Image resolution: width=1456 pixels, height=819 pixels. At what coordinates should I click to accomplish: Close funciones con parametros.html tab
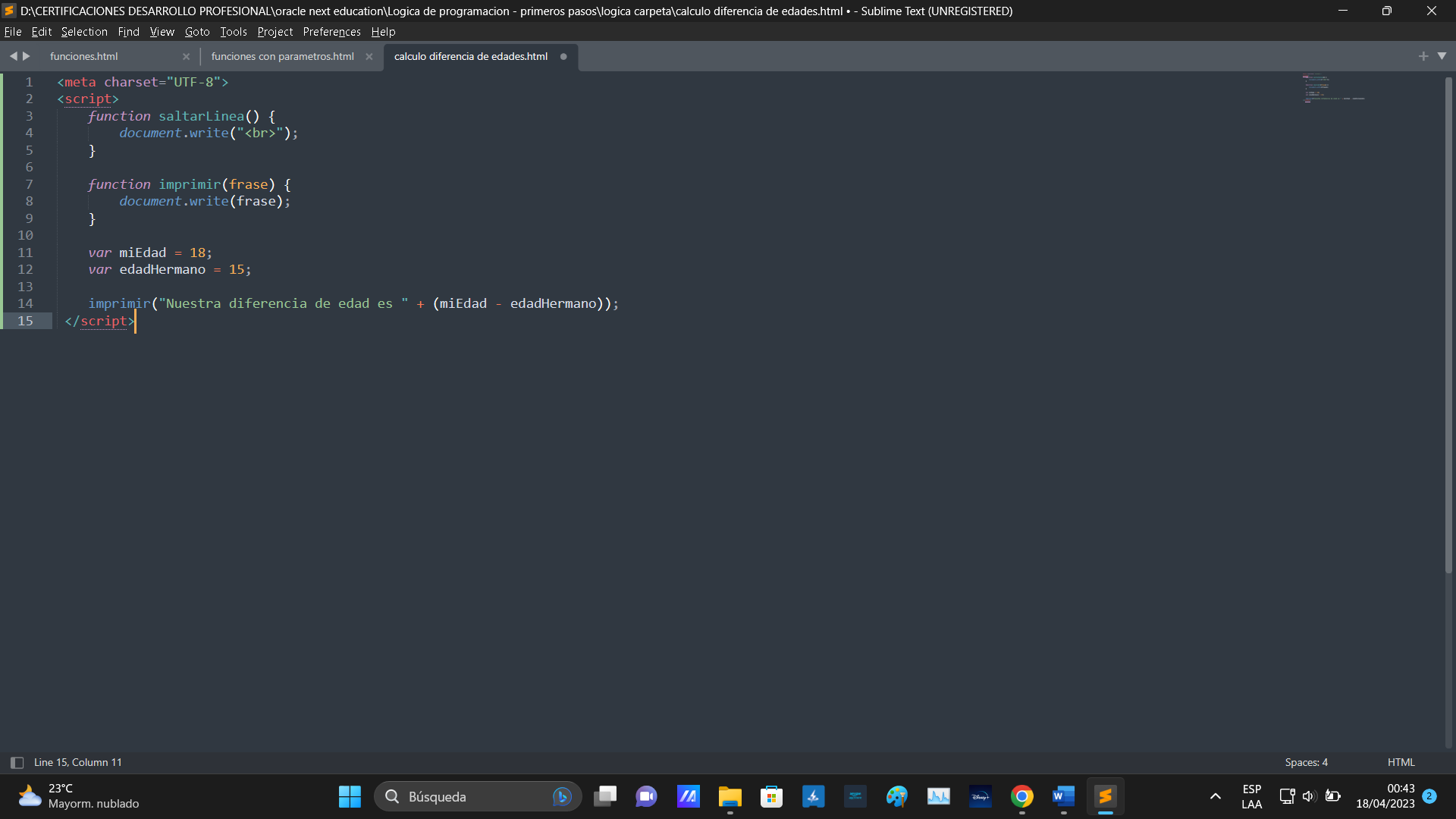tap(369, 57)
